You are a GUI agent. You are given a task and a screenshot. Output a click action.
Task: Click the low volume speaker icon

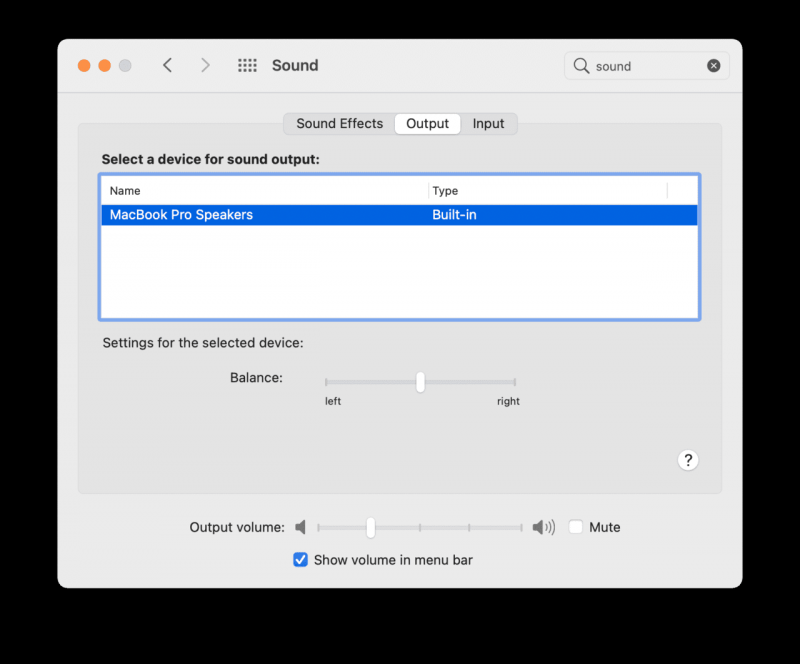pos(301,527)
